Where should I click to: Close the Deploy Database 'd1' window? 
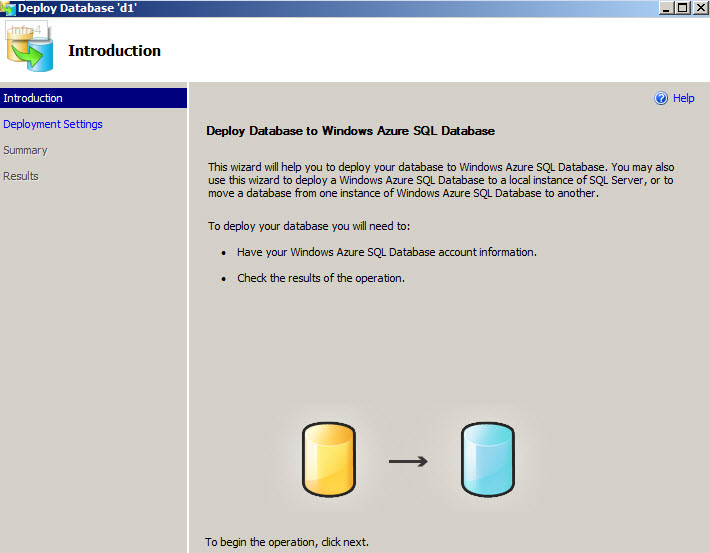pyautogui.click(x=700, y=8)
